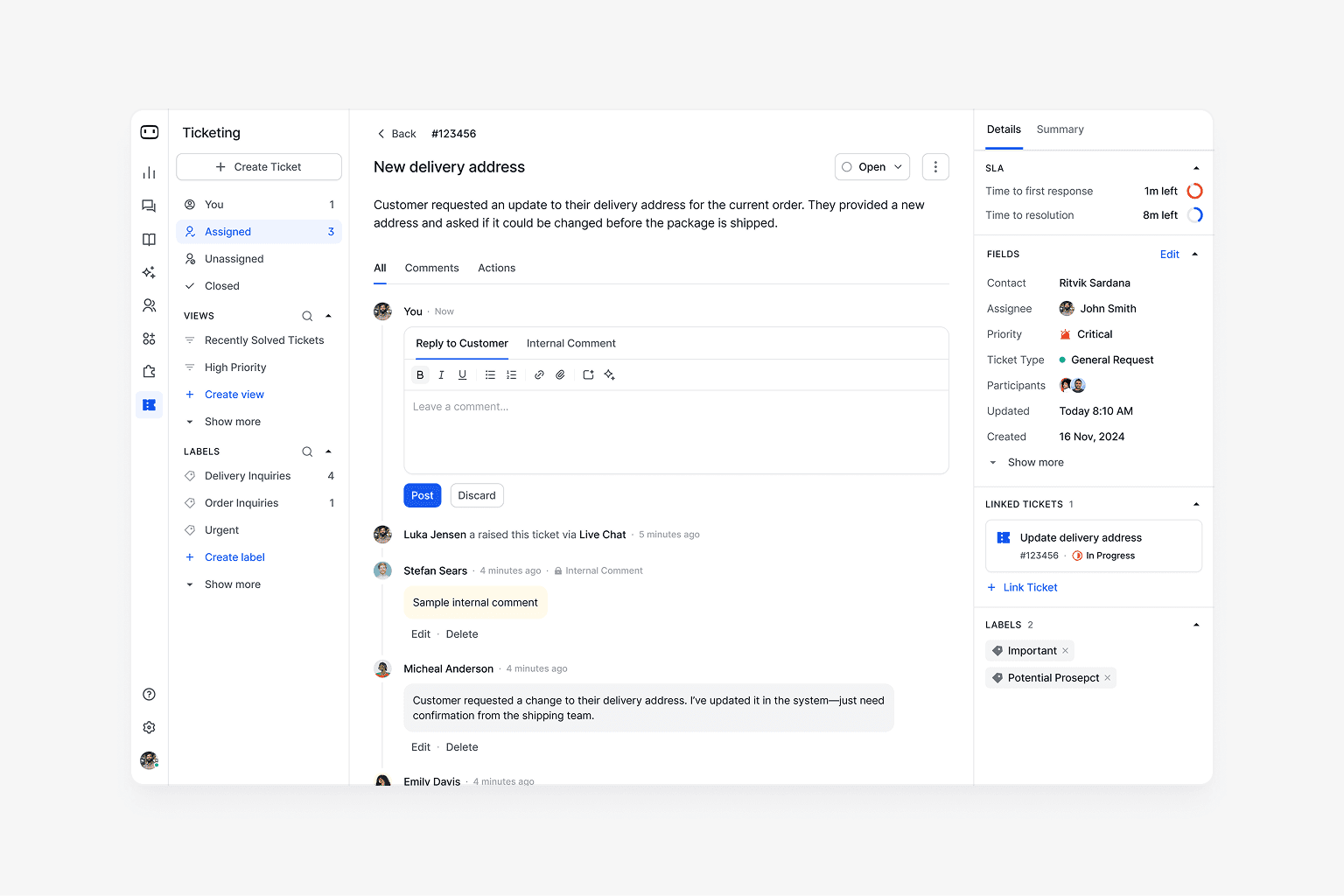Collapse the SLA section

tap(1196, 168)
